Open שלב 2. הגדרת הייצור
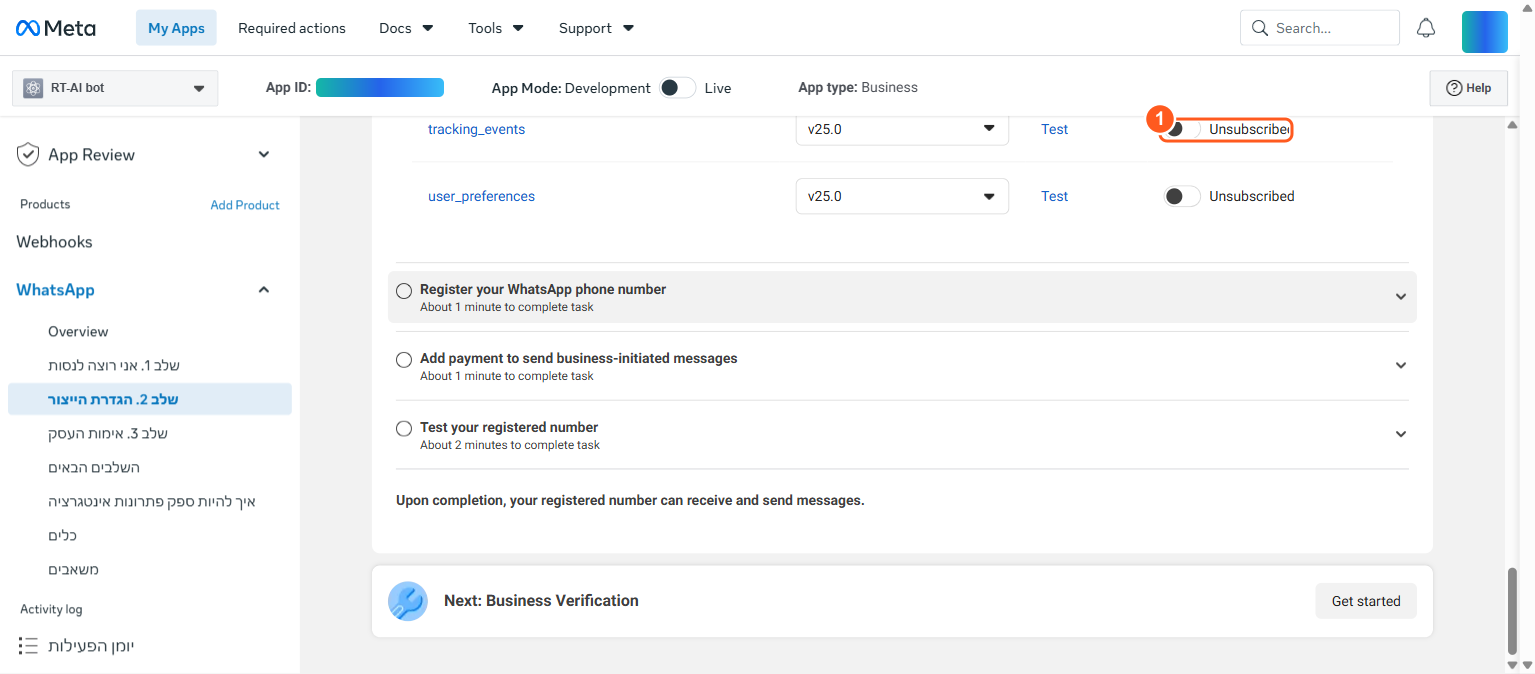The width and height of the screenshot is (1535, 674). (x=150, y=399)
